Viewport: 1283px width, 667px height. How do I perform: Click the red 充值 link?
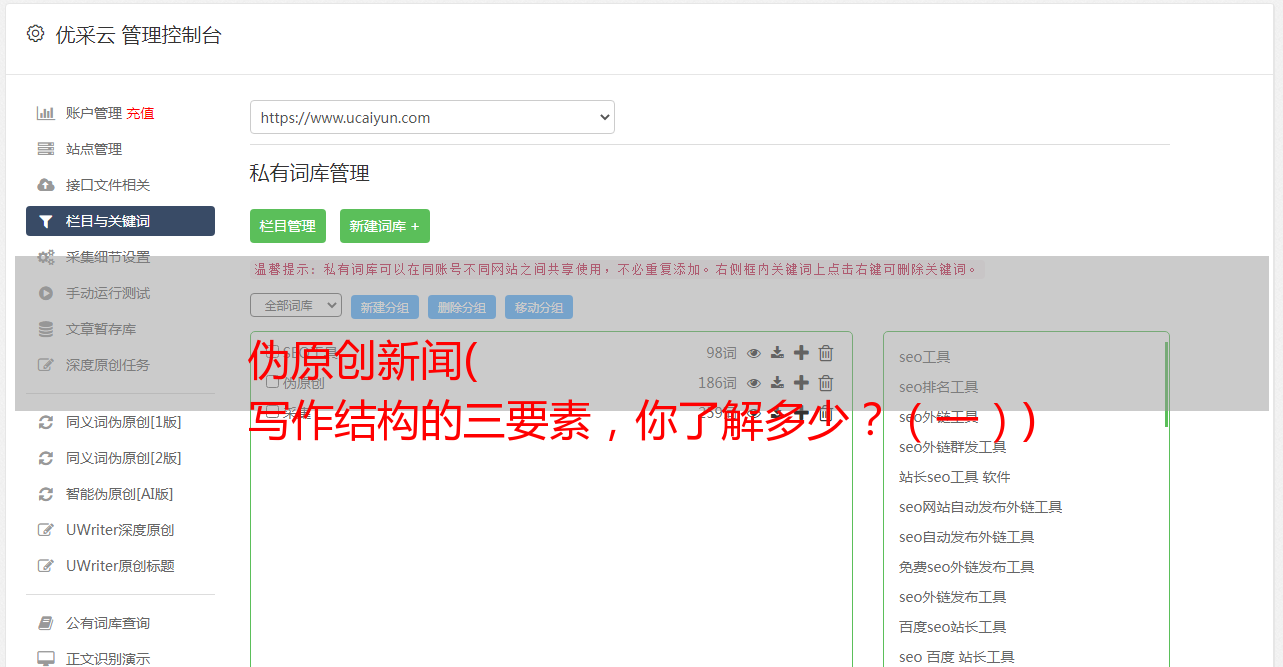pos(140,113)
